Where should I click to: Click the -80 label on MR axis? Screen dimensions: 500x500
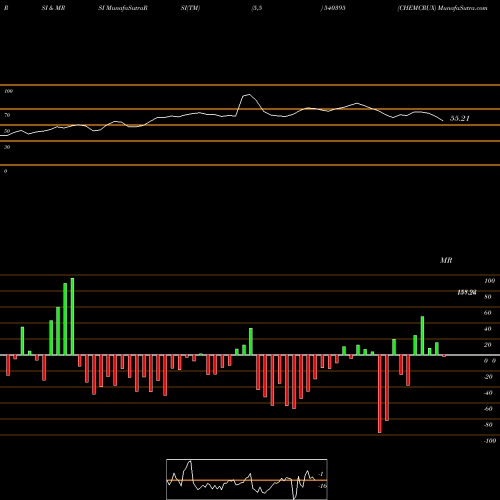click(x=488, y=425)
